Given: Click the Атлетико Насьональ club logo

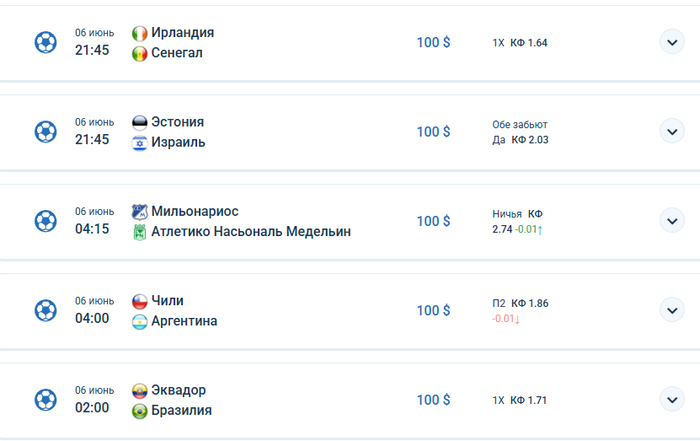Looking at the screenshot, I should (140, 232).
